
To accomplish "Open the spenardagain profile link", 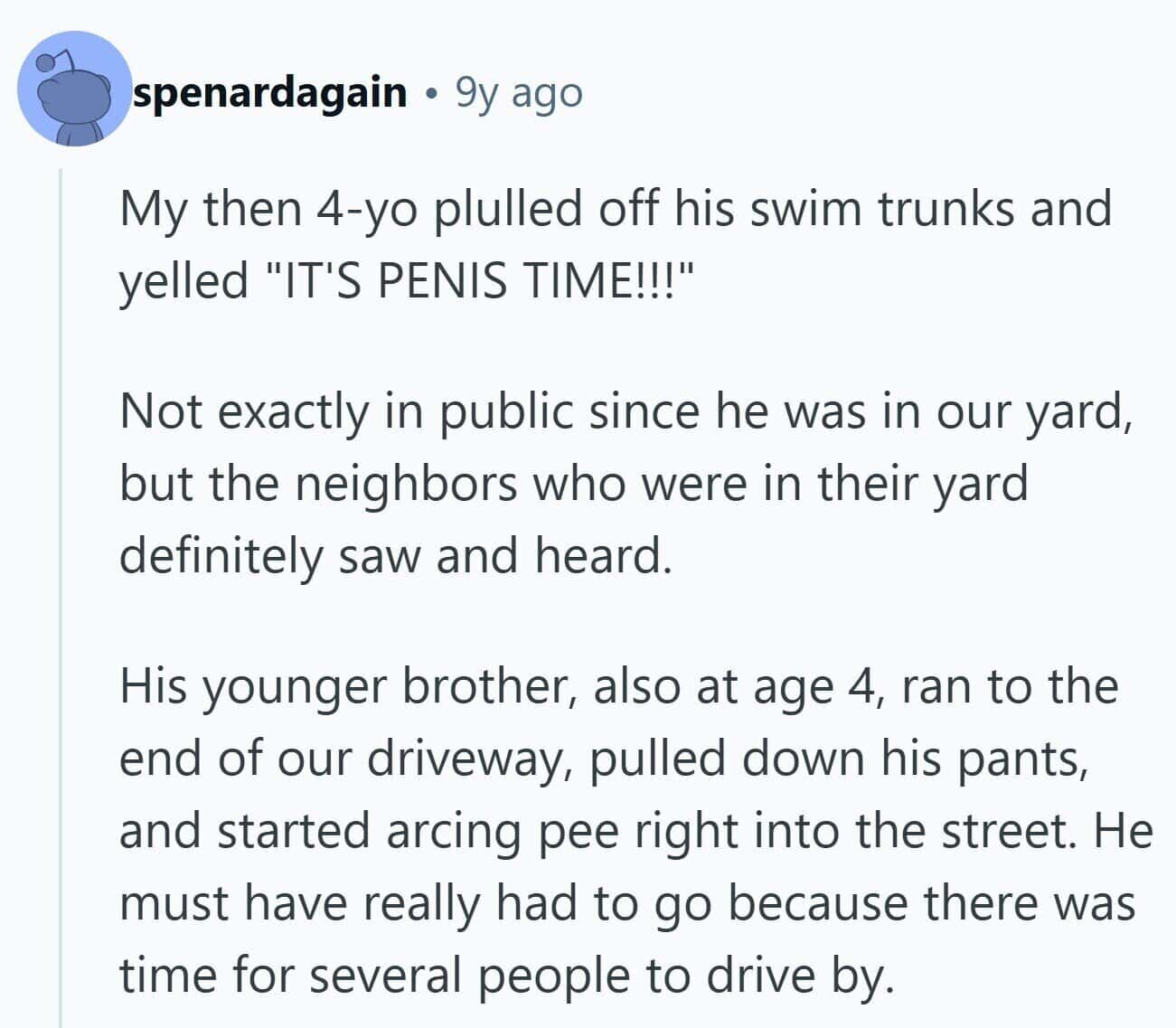I will pos(269,91).
